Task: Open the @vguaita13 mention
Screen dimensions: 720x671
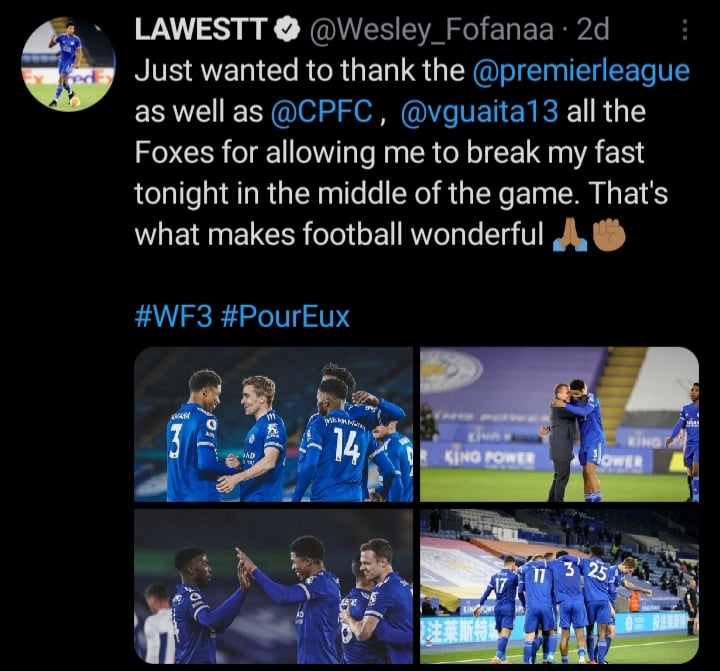Action: [x=479, y=113]
